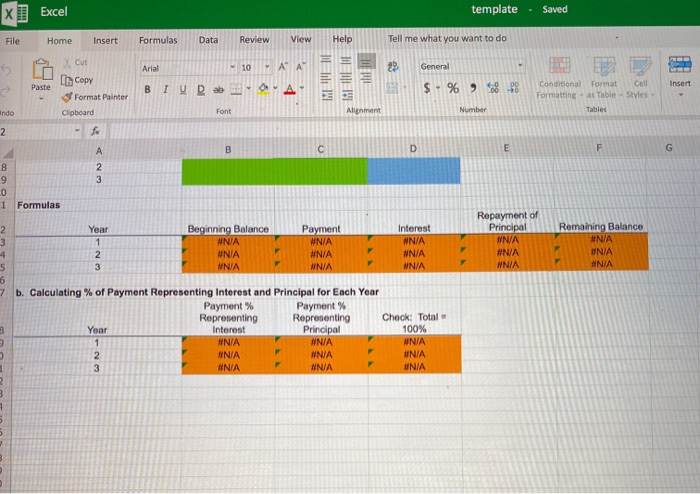
Task: Select column E header
Action: click(x=506, y=148)
